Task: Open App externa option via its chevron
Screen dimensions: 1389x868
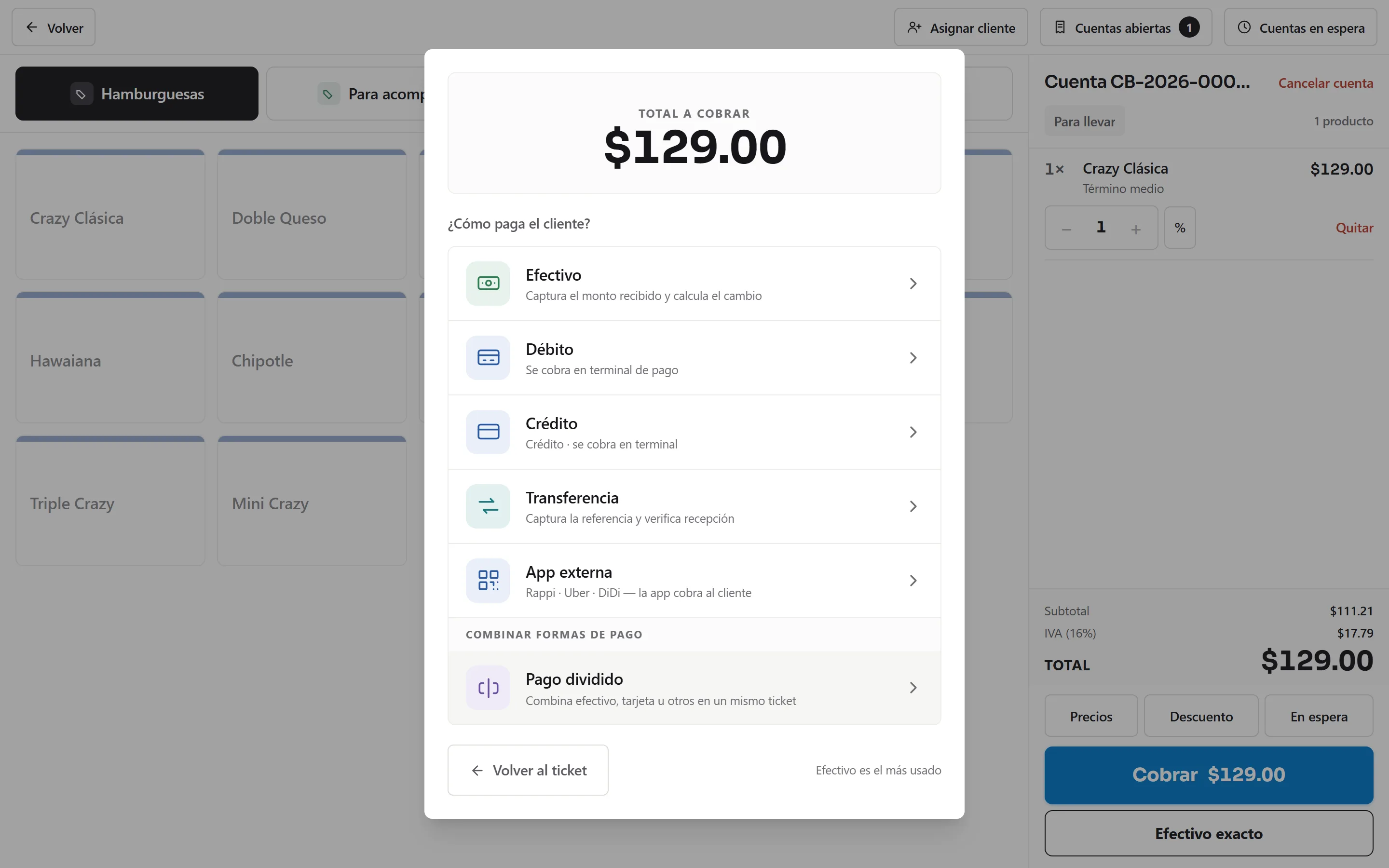Action: tap(913, 581)
